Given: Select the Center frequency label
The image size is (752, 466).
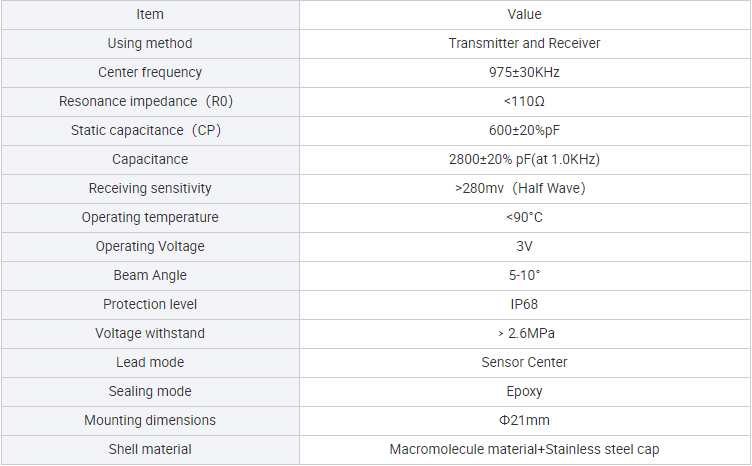Looking at the screenshot, I should tap(150, 72).
